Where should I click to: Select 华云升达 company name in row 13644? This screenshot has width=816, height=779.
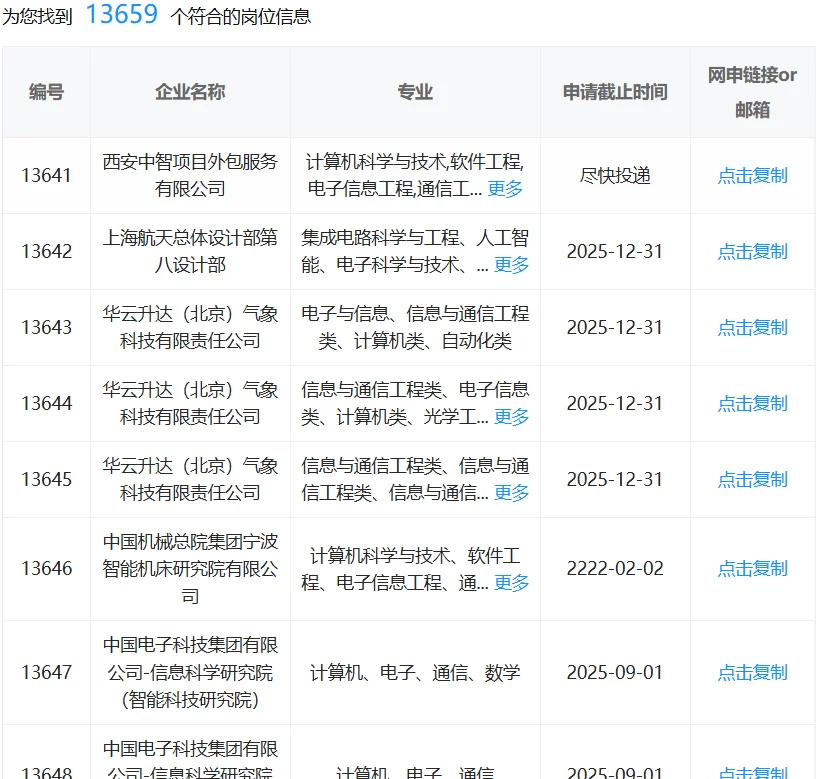(190, 403)
